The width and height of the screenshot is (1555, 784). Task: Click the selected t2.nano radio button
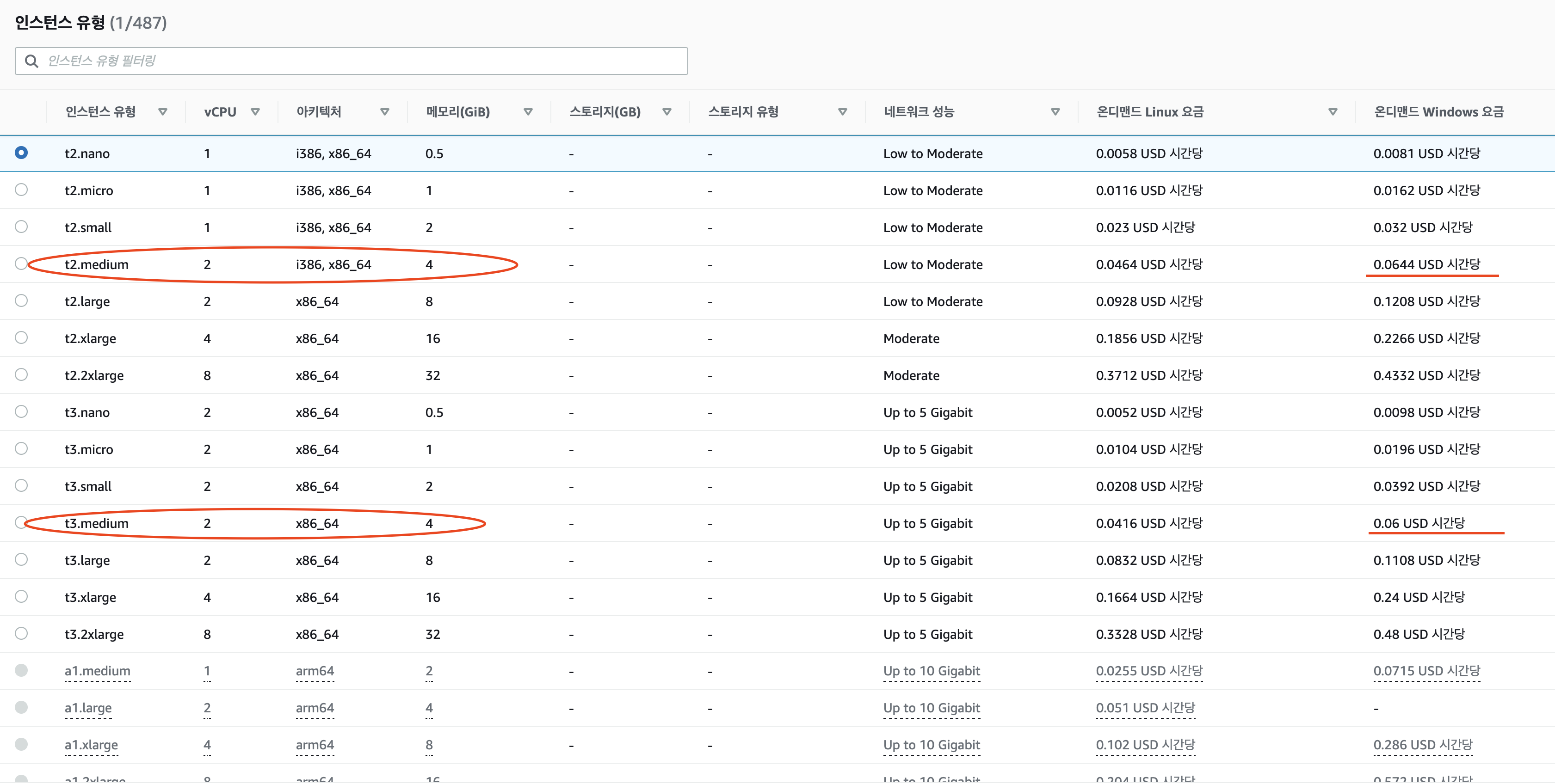[21, 153]
